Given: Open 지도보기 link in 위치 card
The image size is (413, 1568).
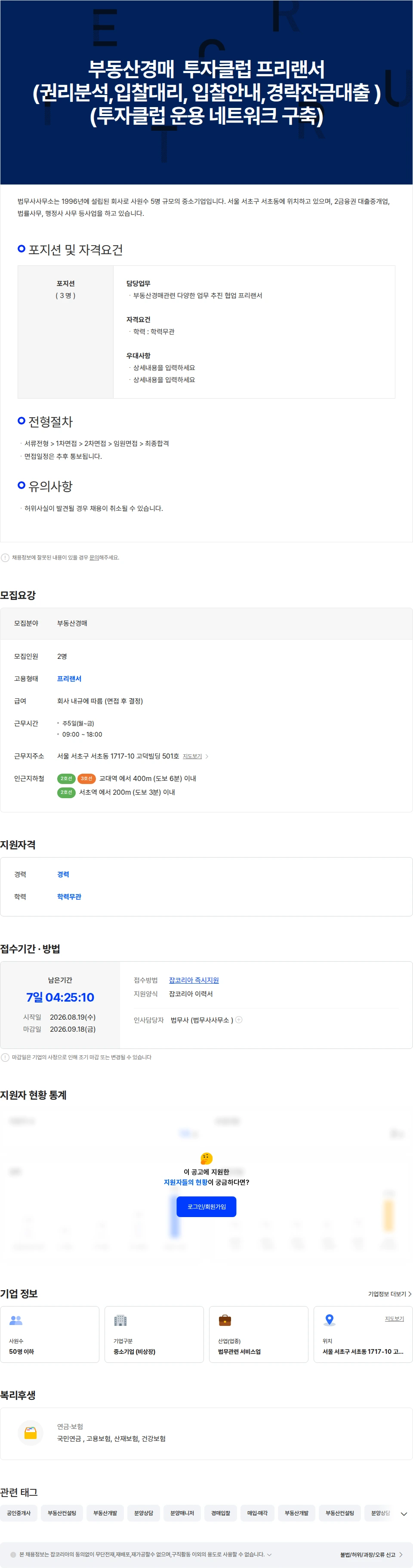Looking at the screenshot, I should click(394, 1319).
